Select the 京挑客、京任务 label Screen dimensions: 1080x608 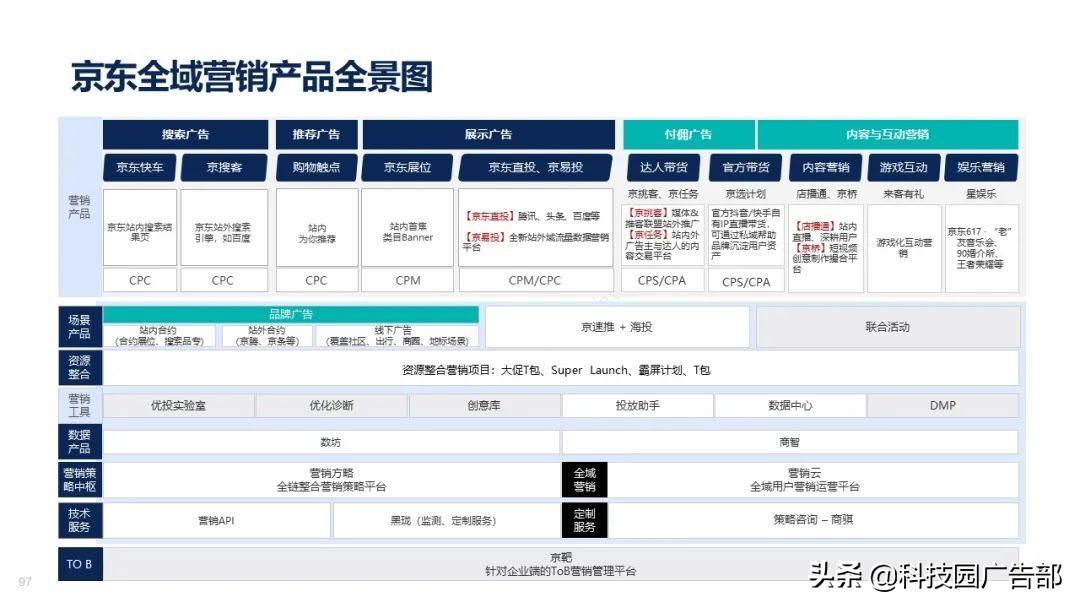(663, 194)
